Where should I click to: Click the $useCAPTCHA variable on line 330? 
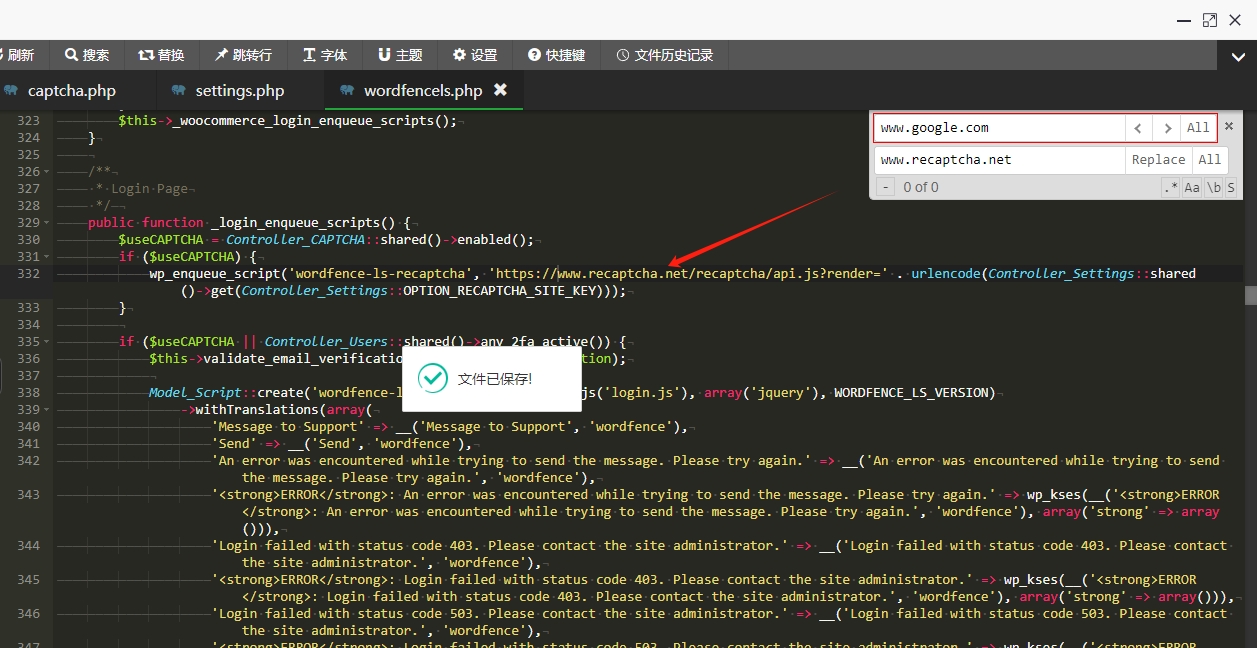click(161, 240)
